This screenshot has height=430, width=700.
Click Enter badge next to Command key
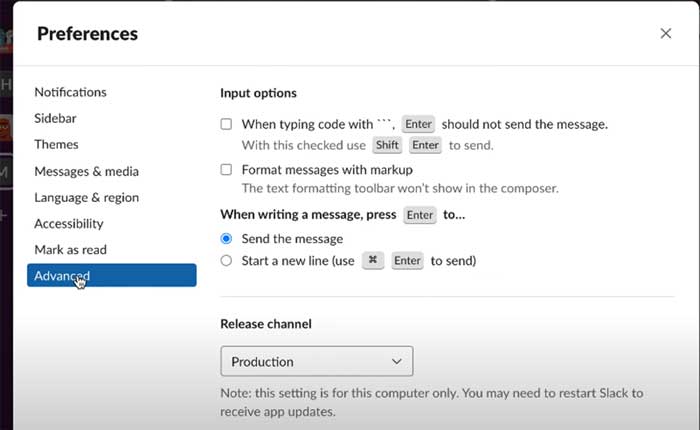407,260
